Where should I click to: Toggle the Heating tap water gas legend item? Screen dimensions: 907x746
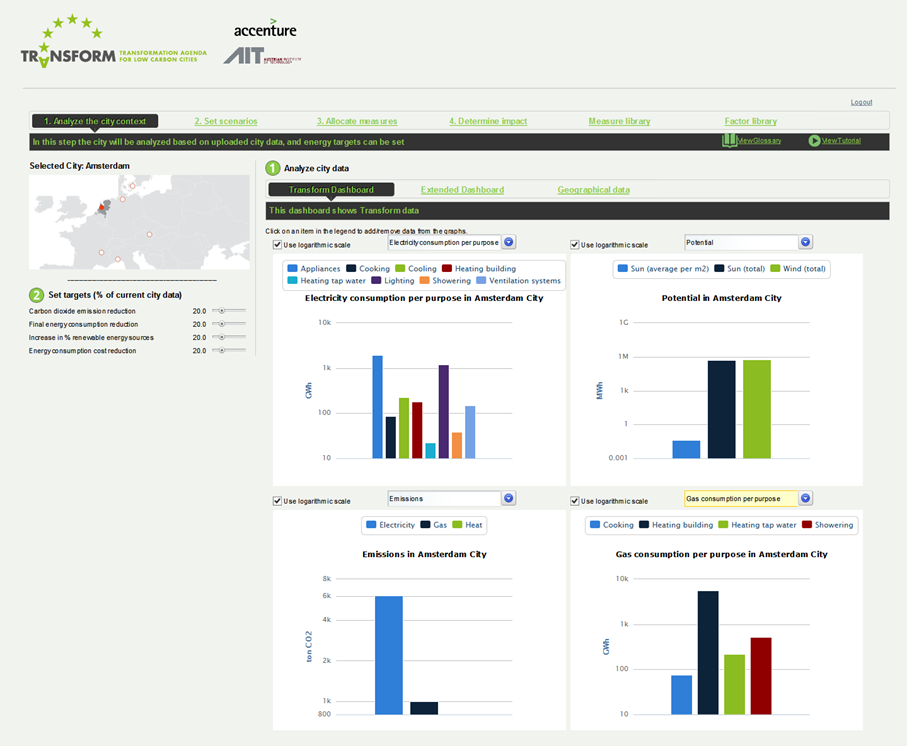point(757,524)
